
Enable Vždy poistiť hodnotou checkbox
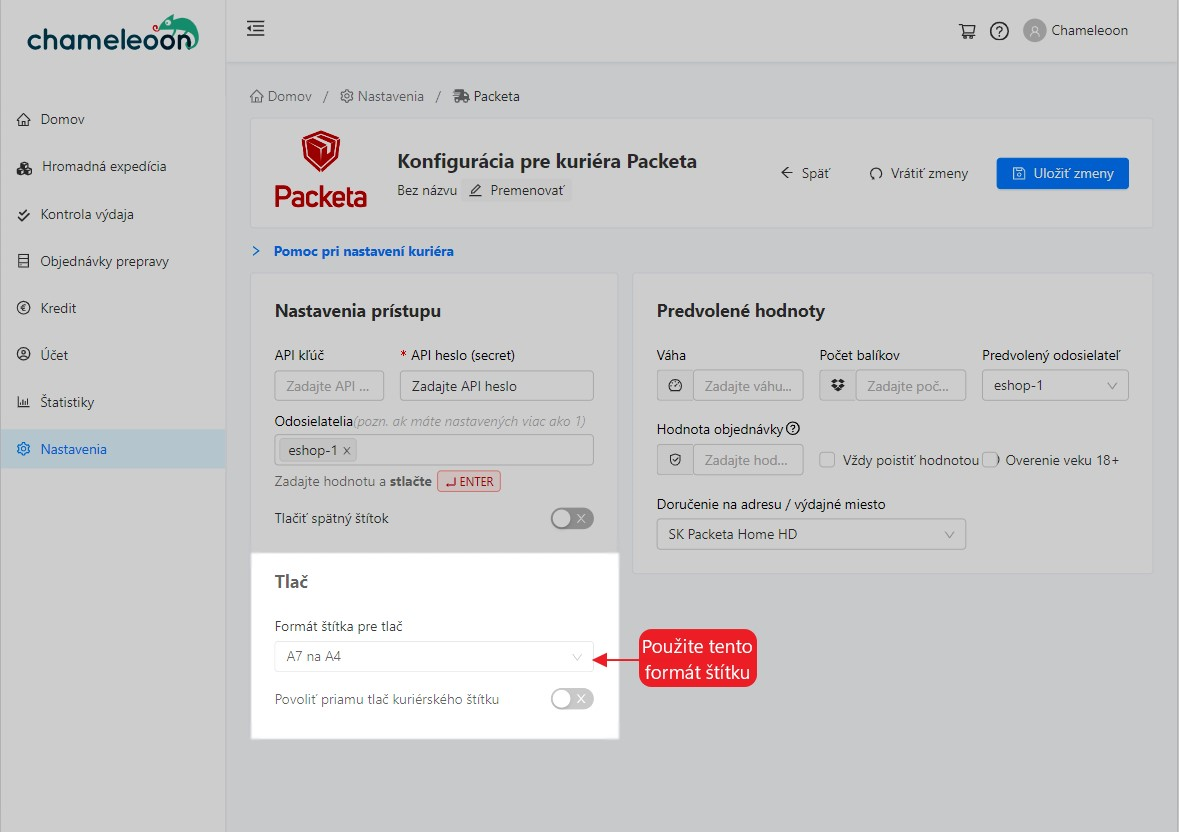coord(827,460)
